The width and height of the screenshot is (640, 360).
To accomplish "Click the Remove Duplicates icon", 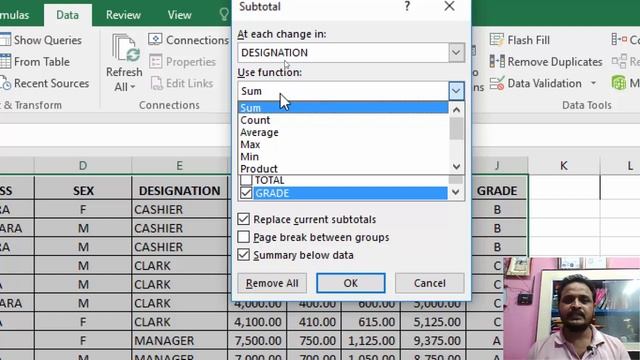I will tap(497, 62).
